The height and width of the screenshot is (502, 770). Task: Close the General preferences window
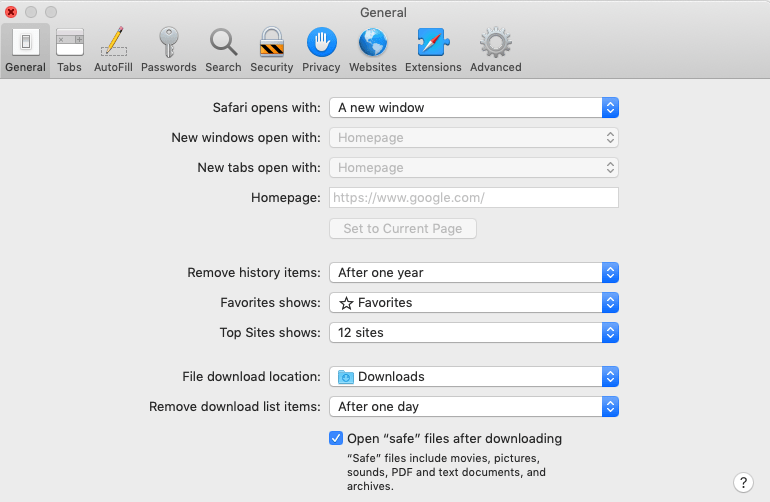click(11, 12)
